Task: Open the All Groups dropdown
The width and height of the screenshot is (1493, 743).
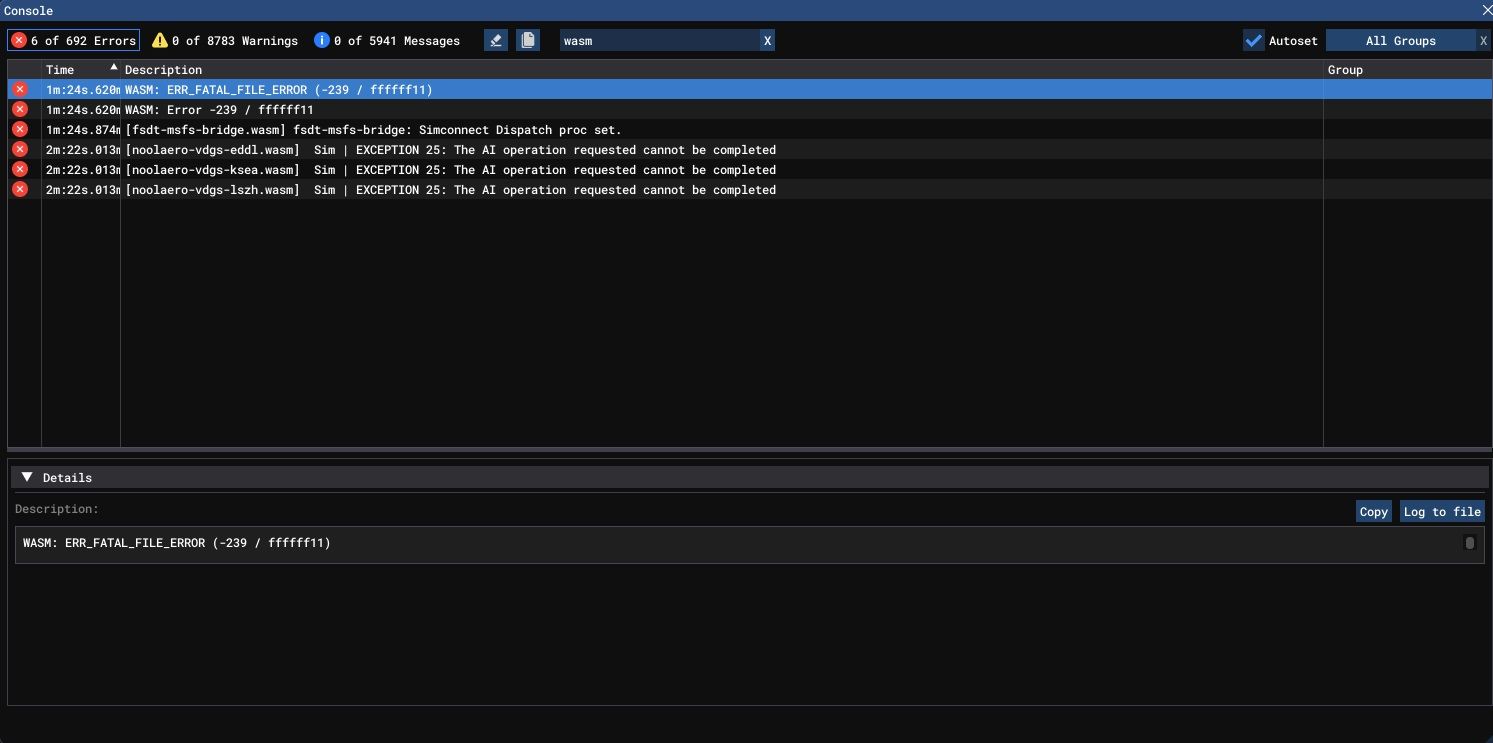Action: [x=1400, y=40]
